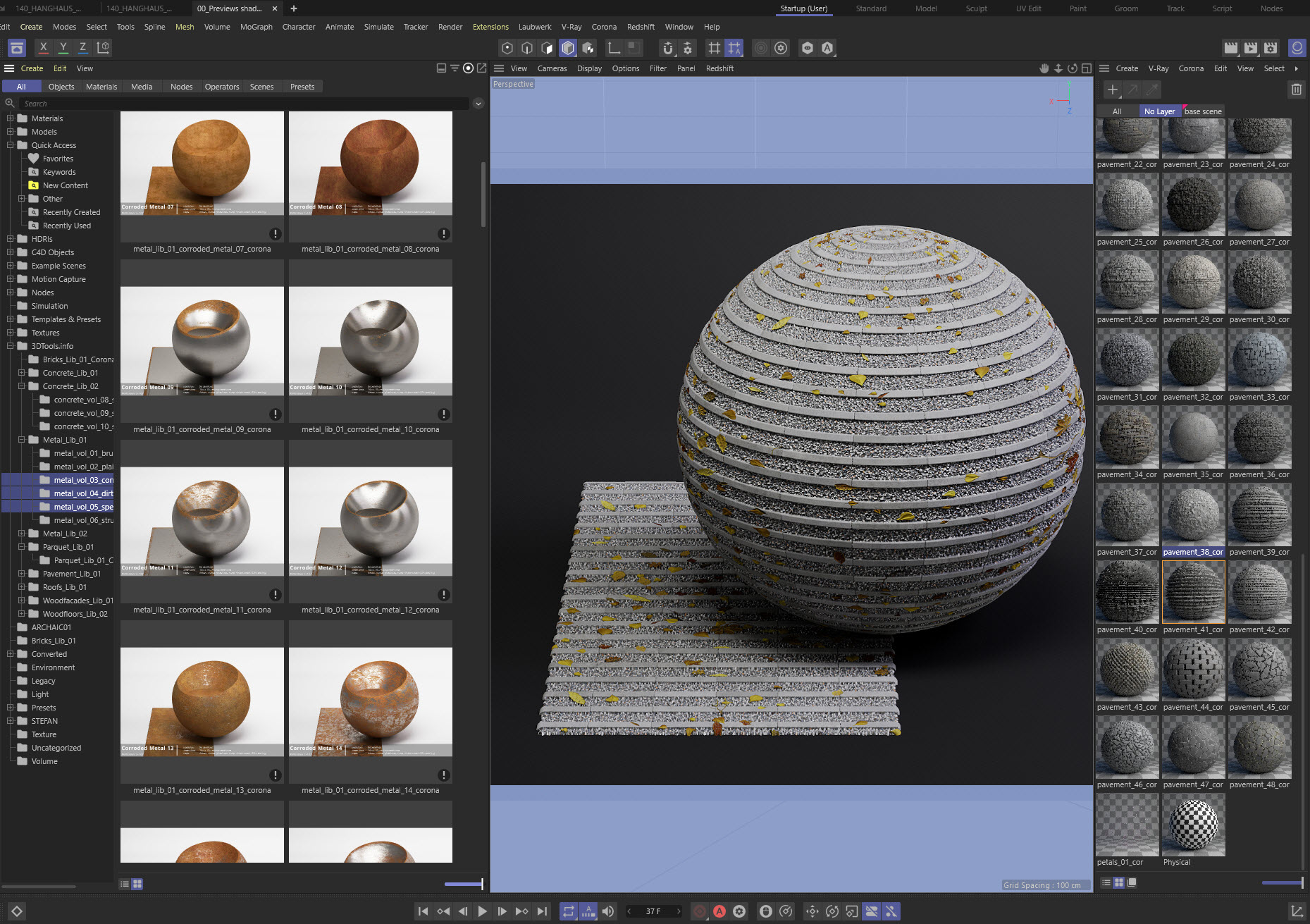Click the coordinate system icon beside the Z axis lock
Viewport: 1310px width, 924px height.
pyautogui.click(x=103, y=47)
